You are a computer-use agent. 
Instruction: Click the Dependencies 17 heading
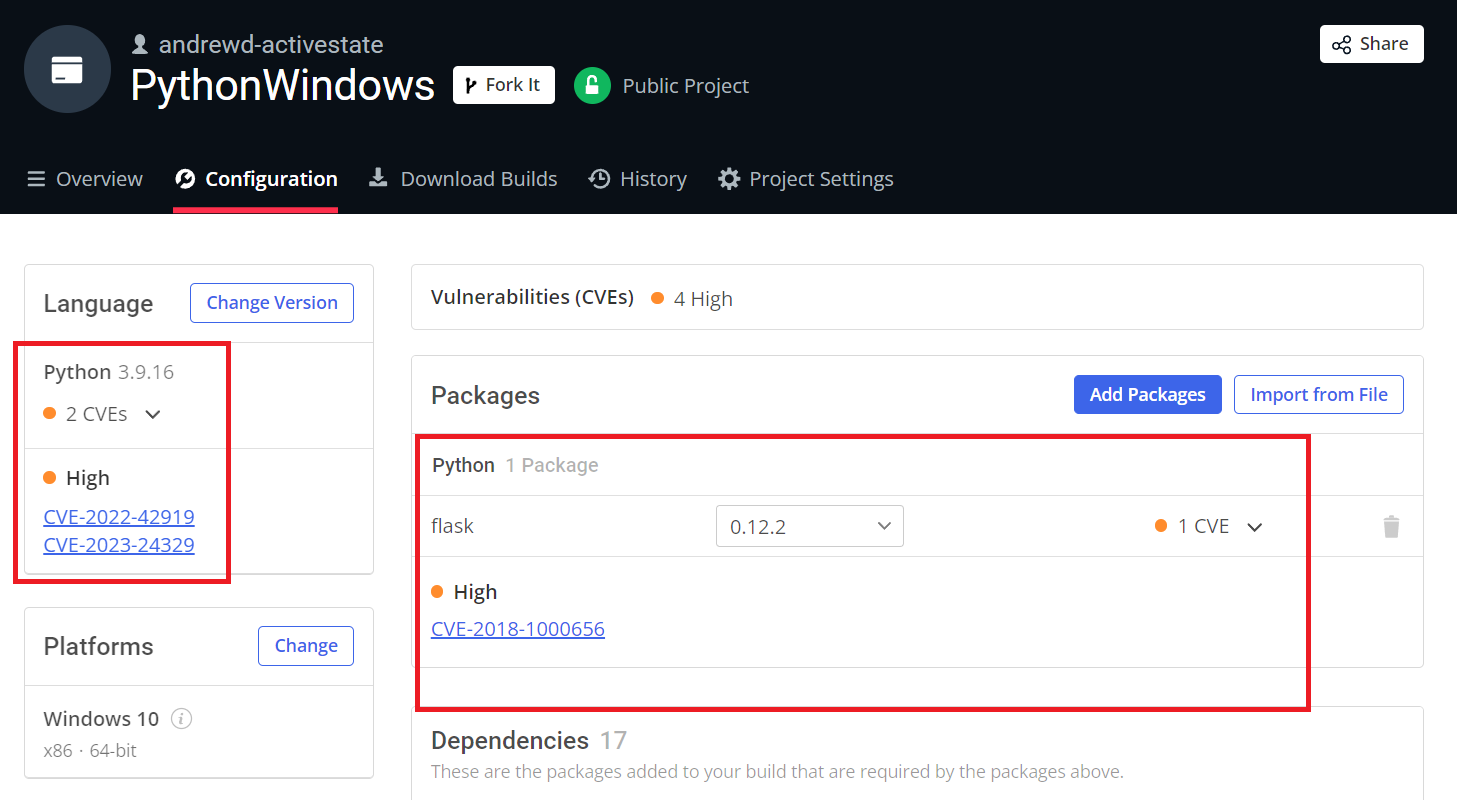tap(529, 740)
